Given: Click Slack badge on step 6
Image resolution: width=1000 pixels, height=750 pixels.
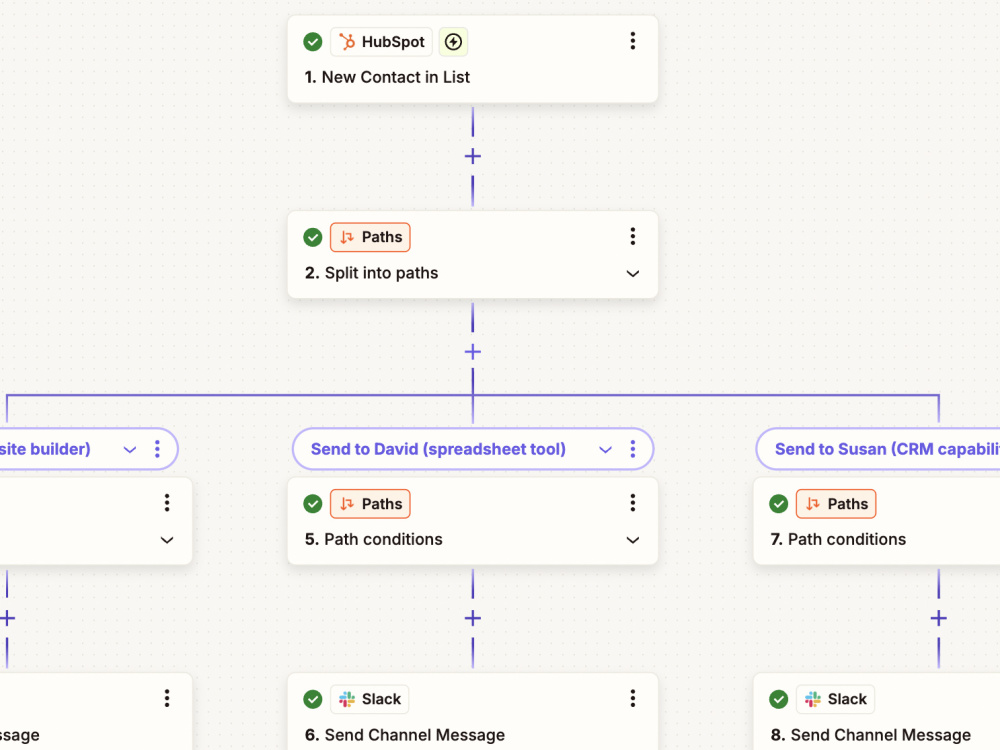Looking at the screenshot, I should [370, 699].
